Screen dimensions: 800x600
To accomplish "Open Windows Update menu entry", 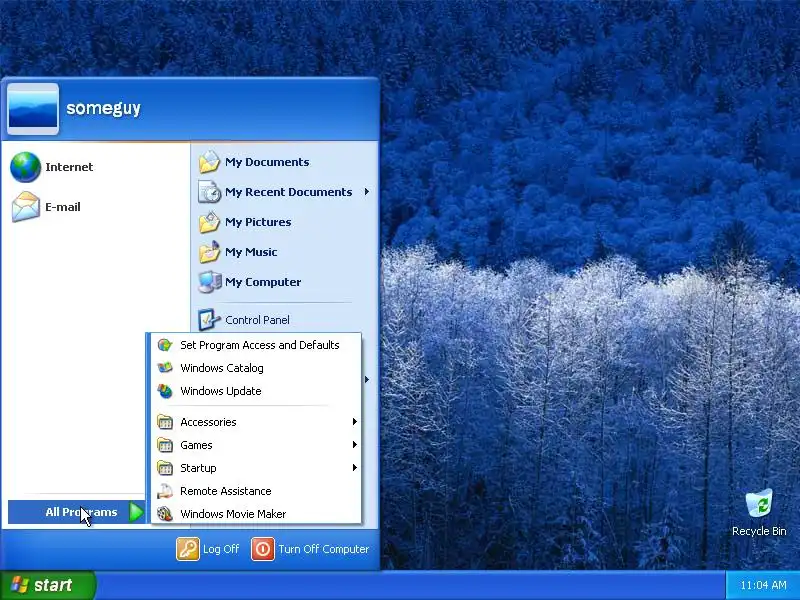I will pyautogui.click(x=256, y=391).
